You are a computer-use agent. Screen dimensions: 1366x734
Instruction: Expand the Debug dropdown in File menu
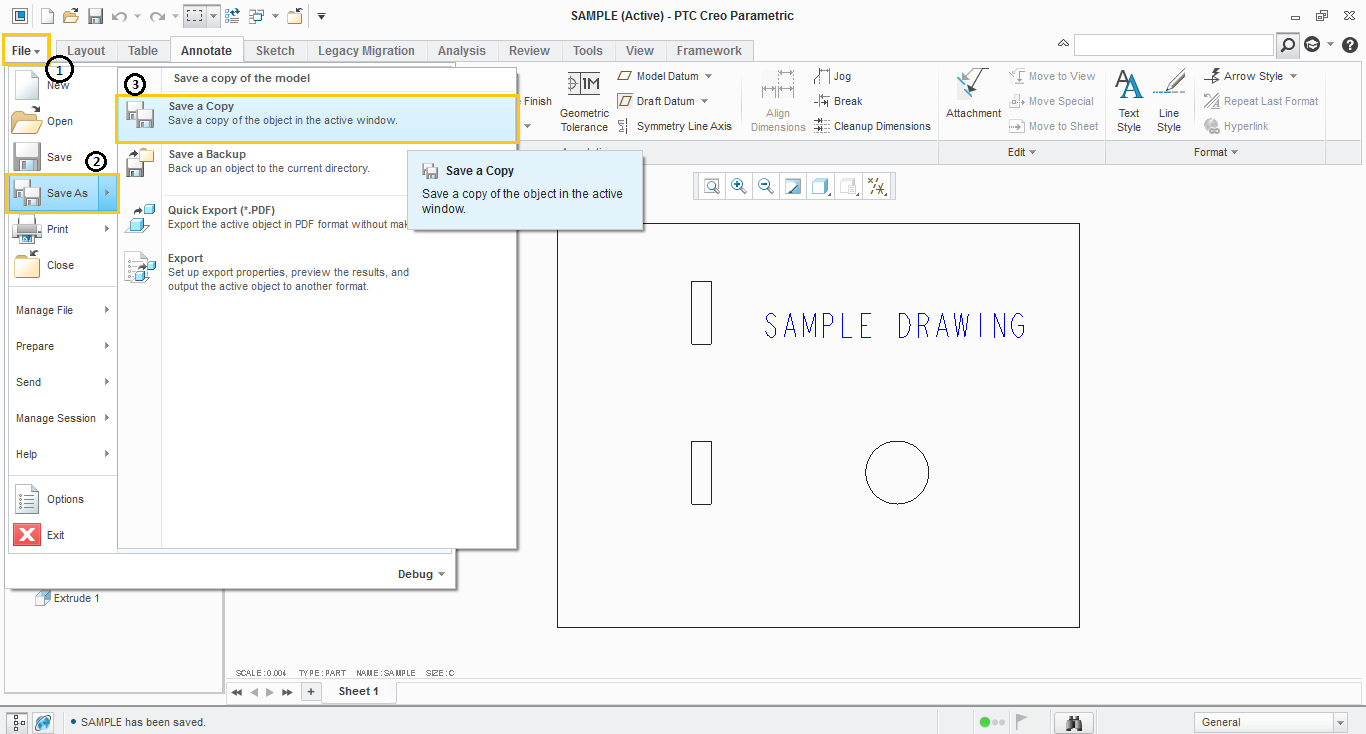421,574
